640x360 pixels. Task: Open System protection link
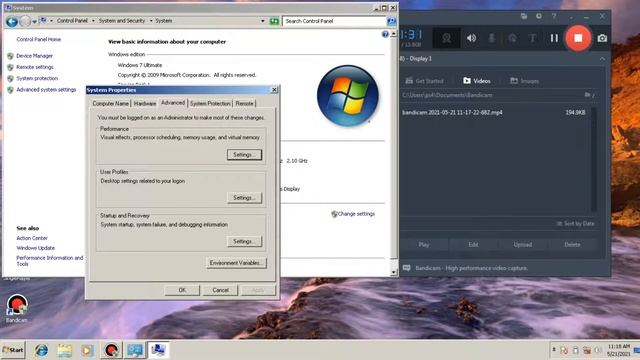tap(37, 78)
